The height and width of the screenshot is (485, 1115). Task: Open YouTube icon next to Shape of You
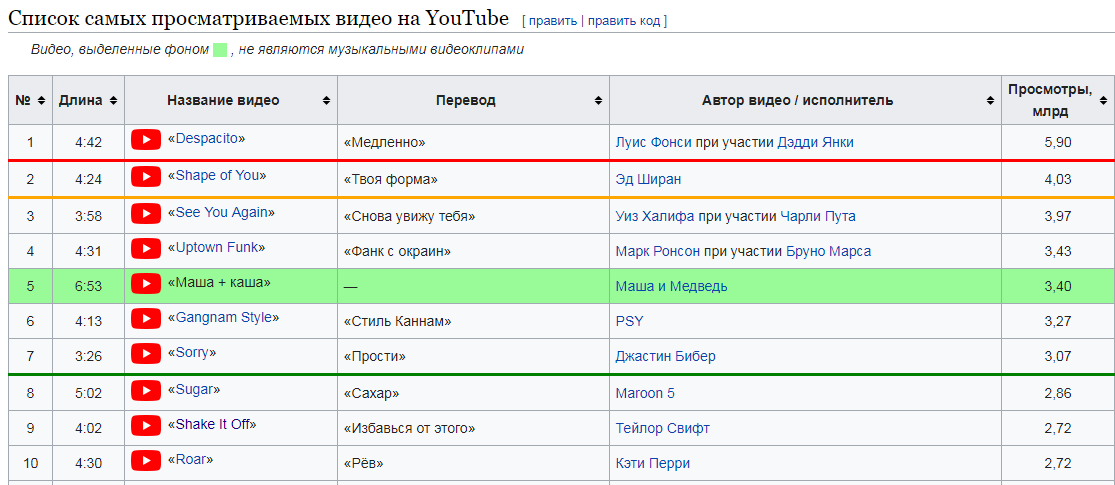coord(146,176)
